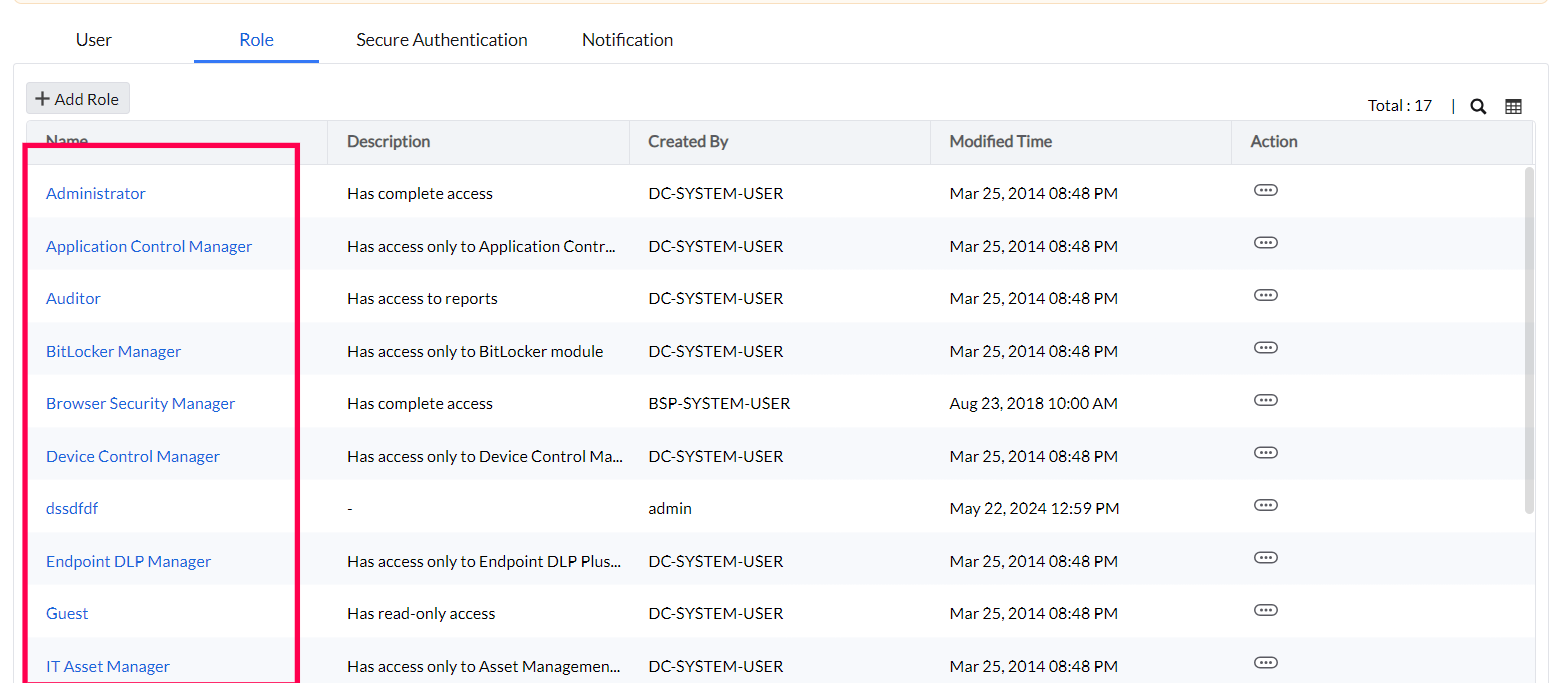Screen dimensions: 1567x683
Task: View the dssdfdf role
Action: click(x=71, y=508)
